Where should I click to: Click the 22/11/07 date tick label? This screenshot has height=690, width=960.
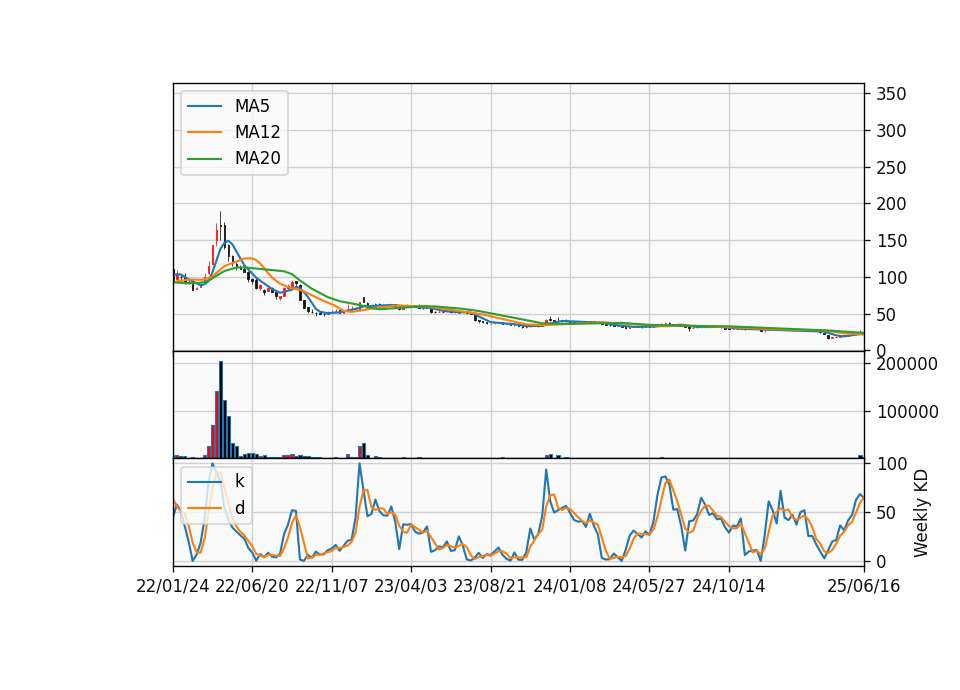(x=331, y=586)
